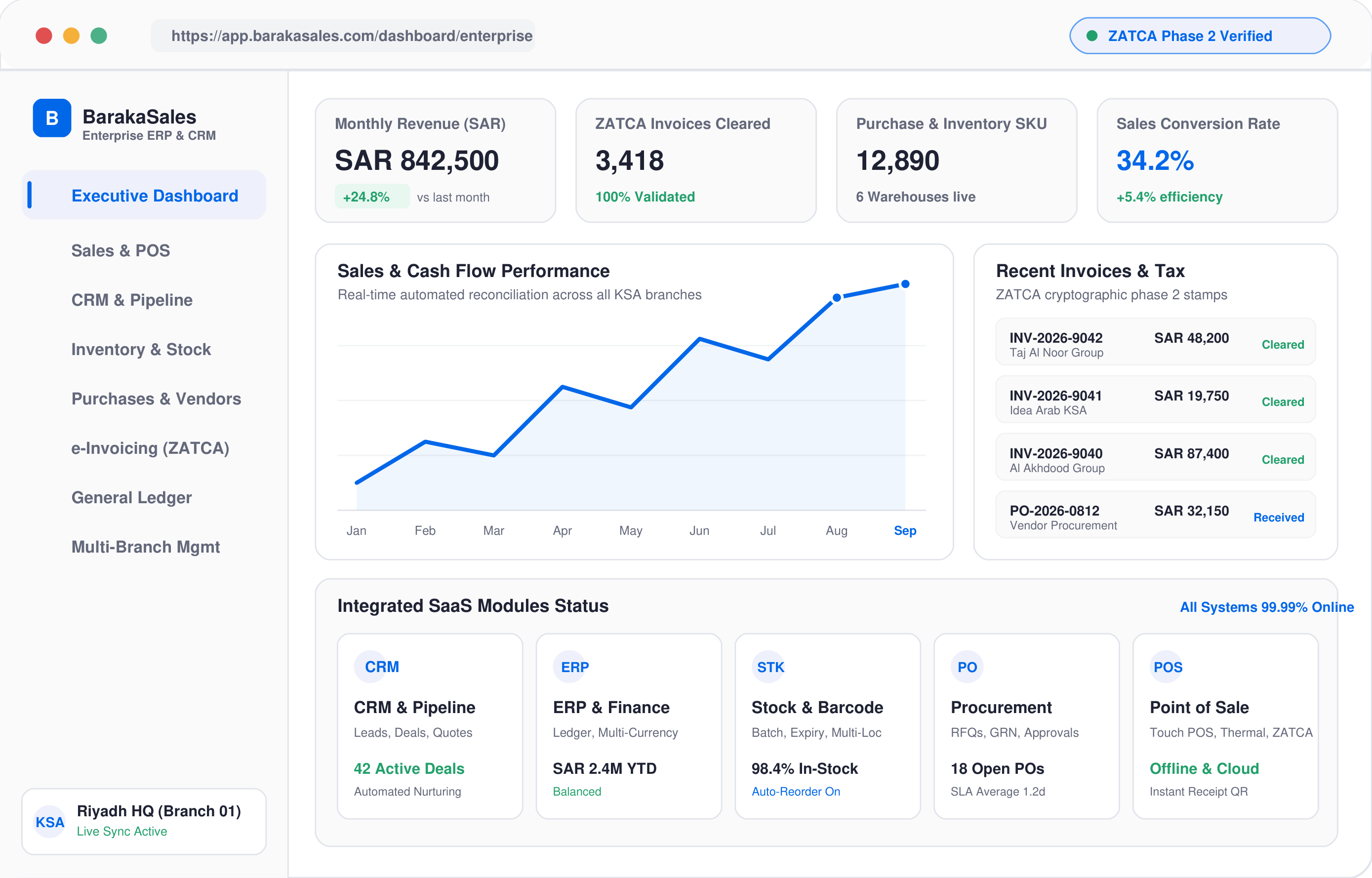Viewport: 1372px width, 878px height.
Task: Click the Sep month label on chart axis
Action: click(x=905, y=531)
